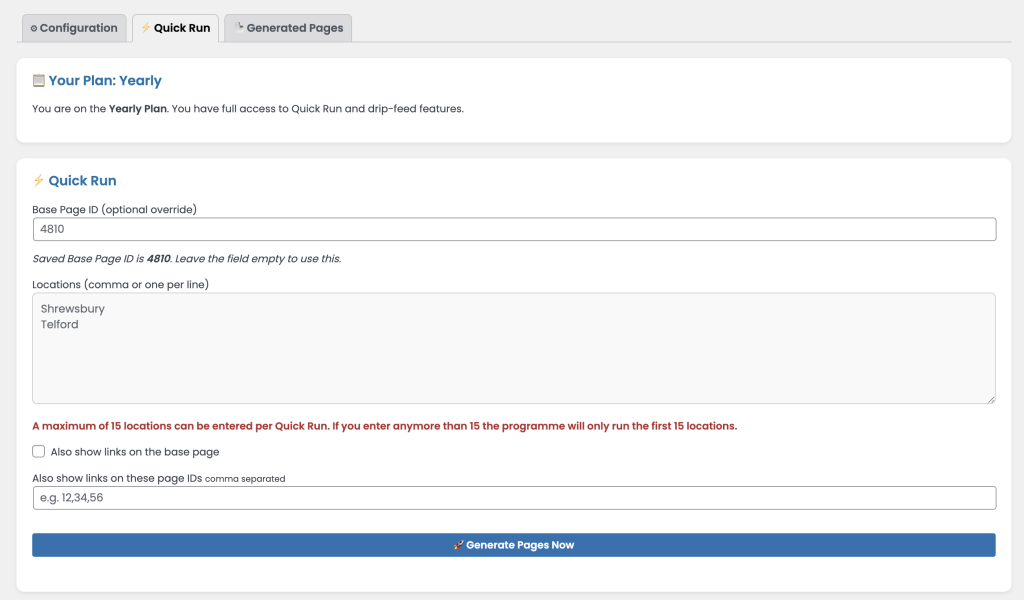Click the red 15 locations maximum warning
The width and height of the screenshot is (1024, 600).
385,426
